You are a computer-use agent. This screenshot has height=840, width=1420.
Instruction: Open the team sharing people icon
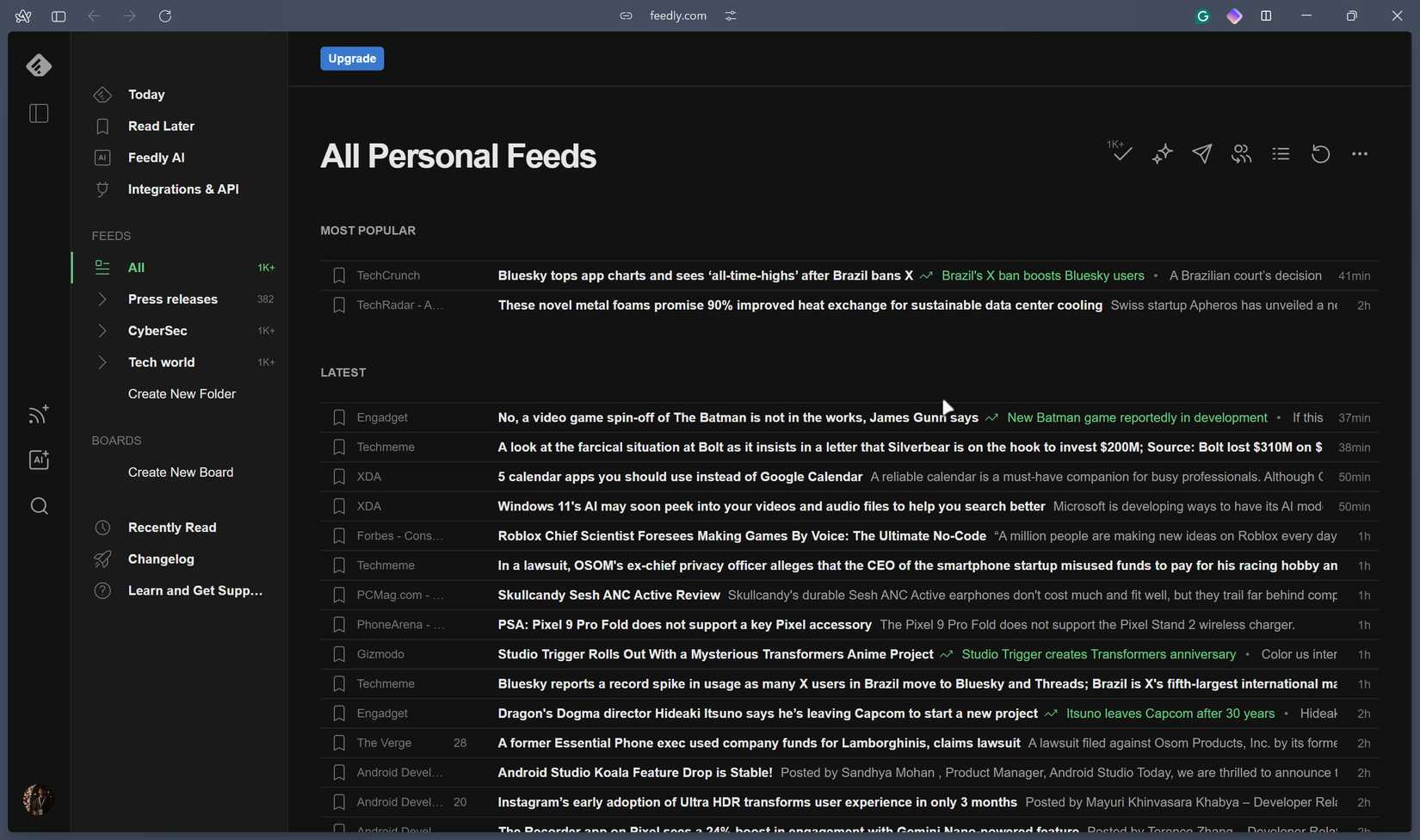(x=1241, y=154)
